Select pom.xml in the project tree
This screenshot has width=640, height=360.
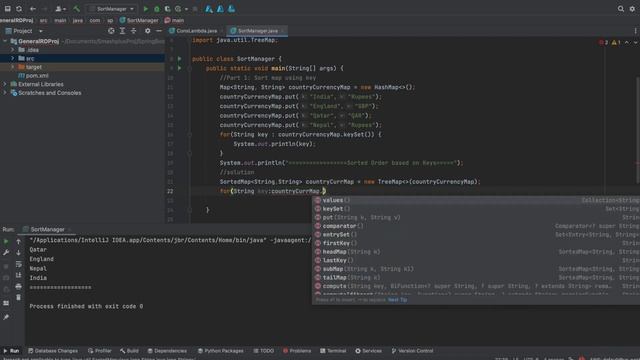pos(33,76)
